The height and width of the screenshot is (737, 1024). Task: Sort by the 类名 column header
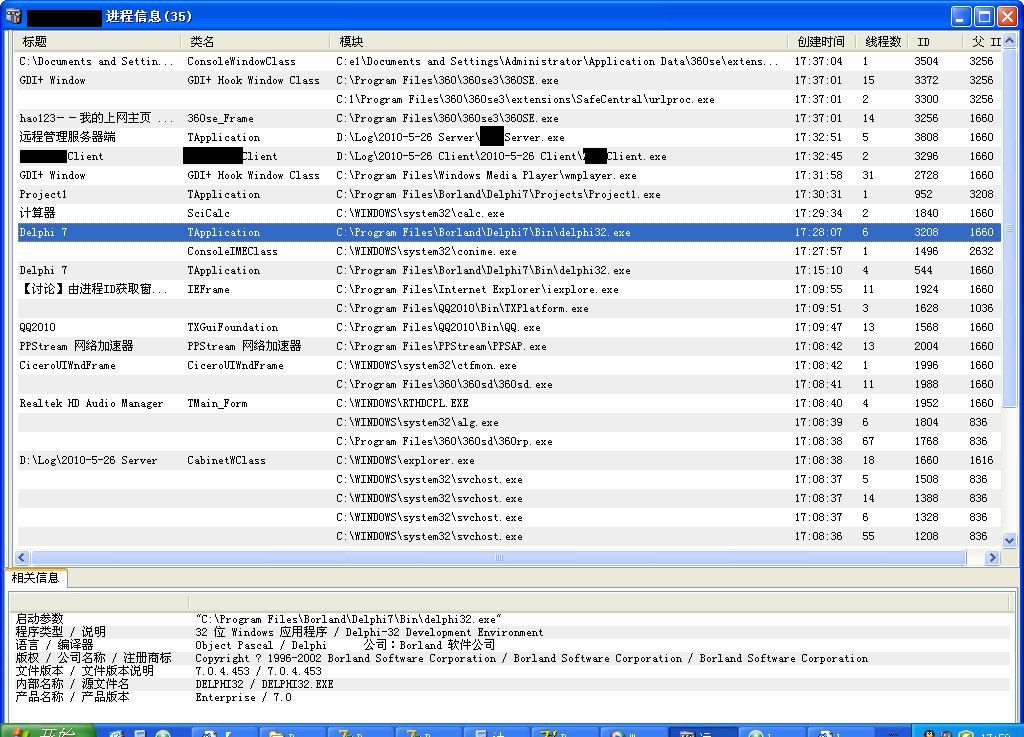tap(255, 42)
